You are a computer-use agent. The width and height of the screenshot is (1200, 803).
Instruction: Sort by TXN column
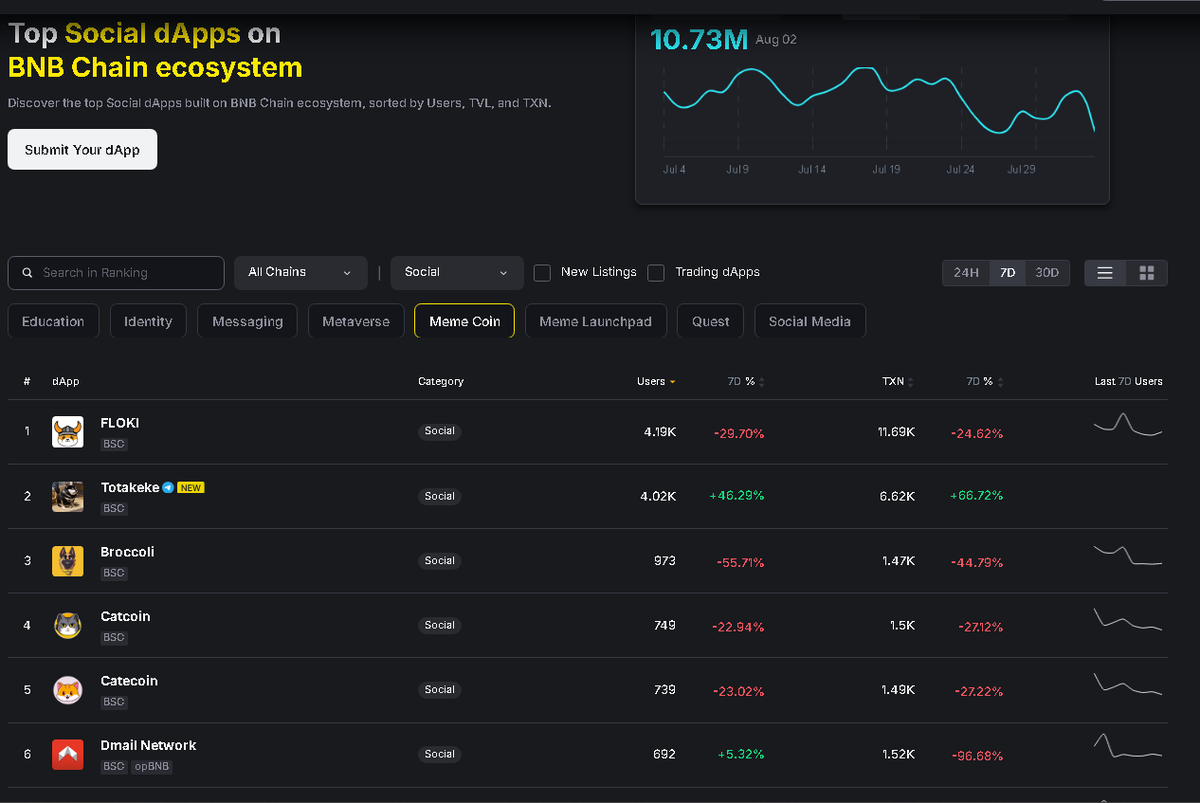click(x=898, y=382)
